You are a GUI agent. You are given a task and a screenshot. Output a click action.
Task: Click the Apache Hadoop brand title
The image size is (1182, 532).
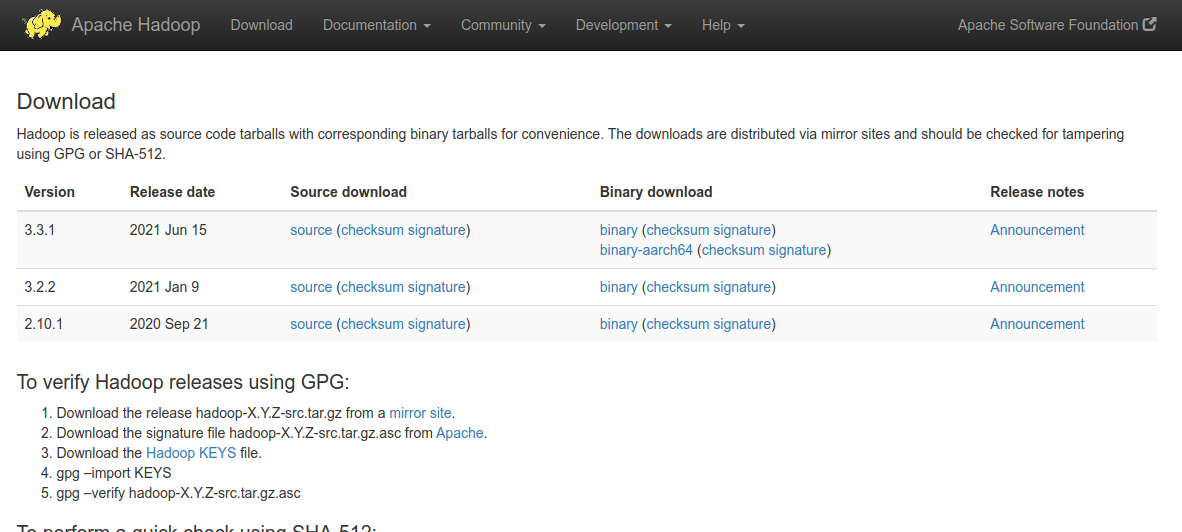tap(136, 25)
